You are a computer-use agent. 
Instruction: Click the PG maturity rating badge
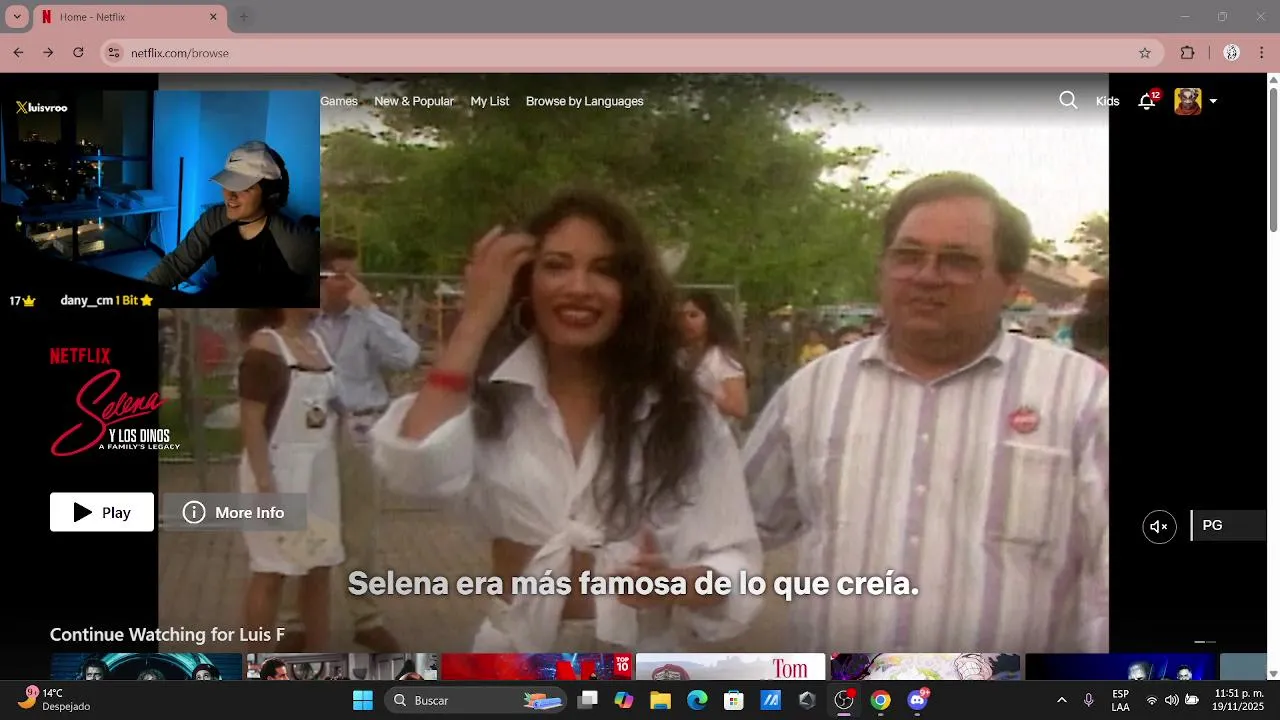[x=1229, y=526]
